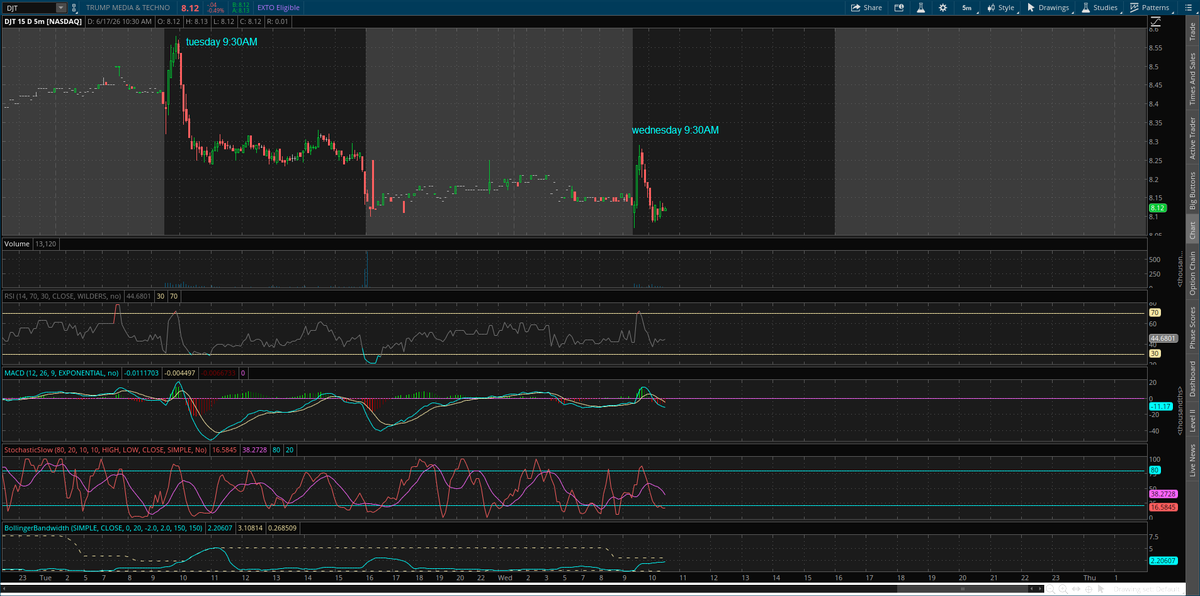Open the Drawings dropdown menu

[x=1048, y=7]
